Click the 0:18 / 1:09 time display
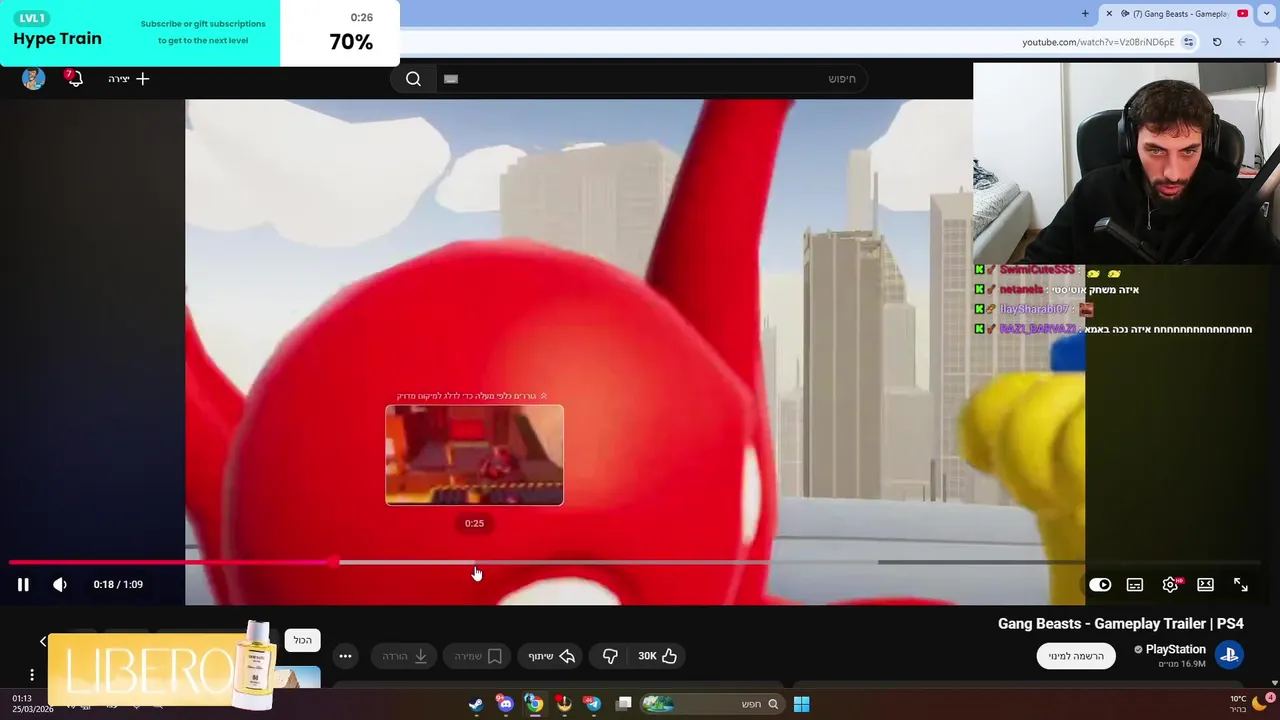The width and height of the screenshot is (1280, 720). 118,585
